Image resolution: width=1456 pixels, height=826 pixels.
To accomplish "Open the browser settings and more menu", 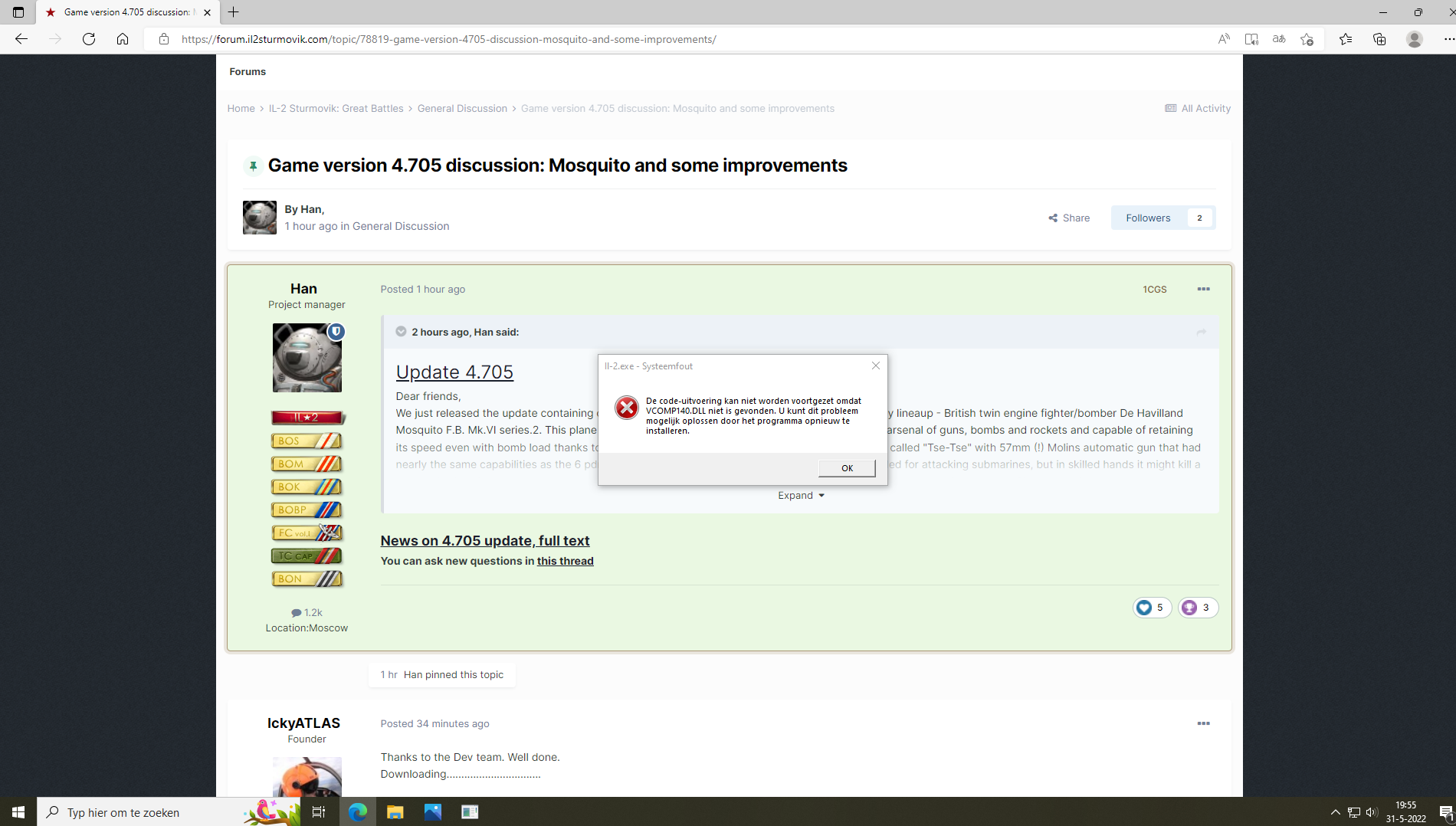I will pos(1448,39).
